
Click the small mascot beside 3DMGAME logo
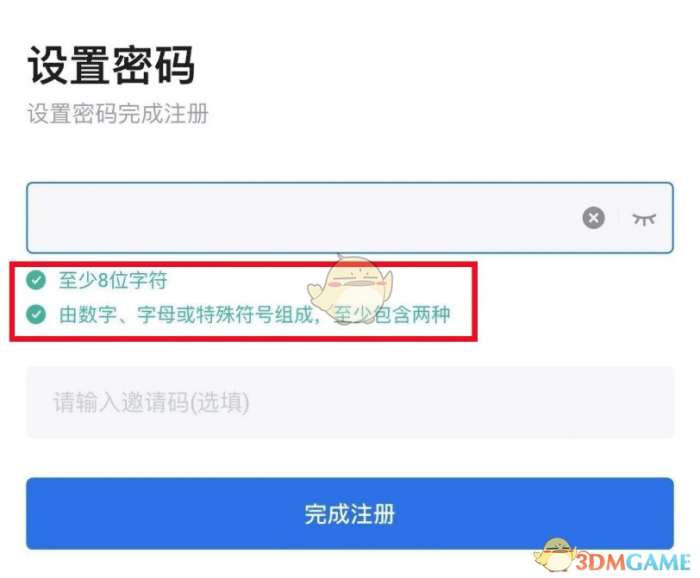point(555,555)
